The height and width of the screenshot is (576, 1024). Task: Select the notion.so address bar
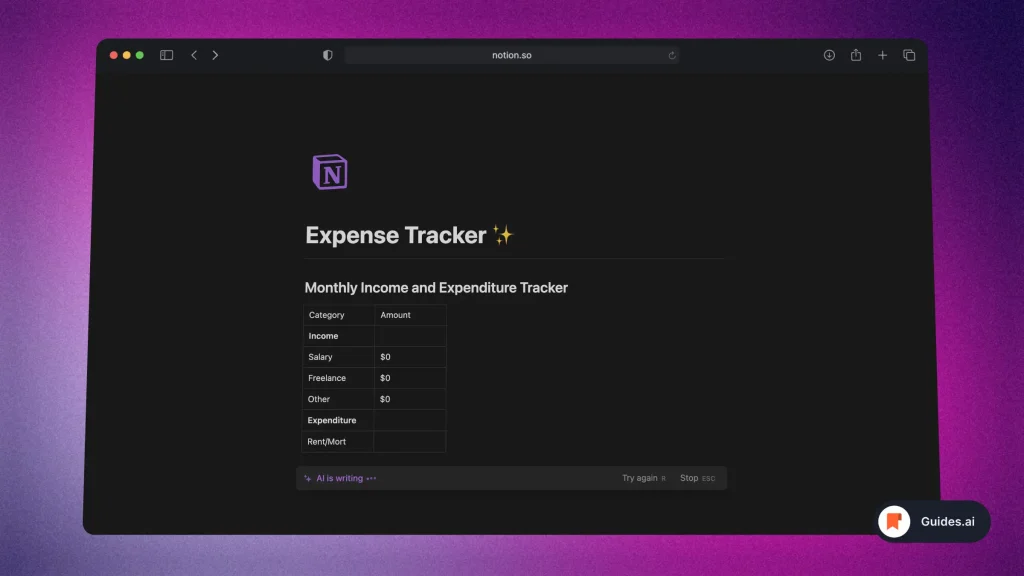pos(512,55)
